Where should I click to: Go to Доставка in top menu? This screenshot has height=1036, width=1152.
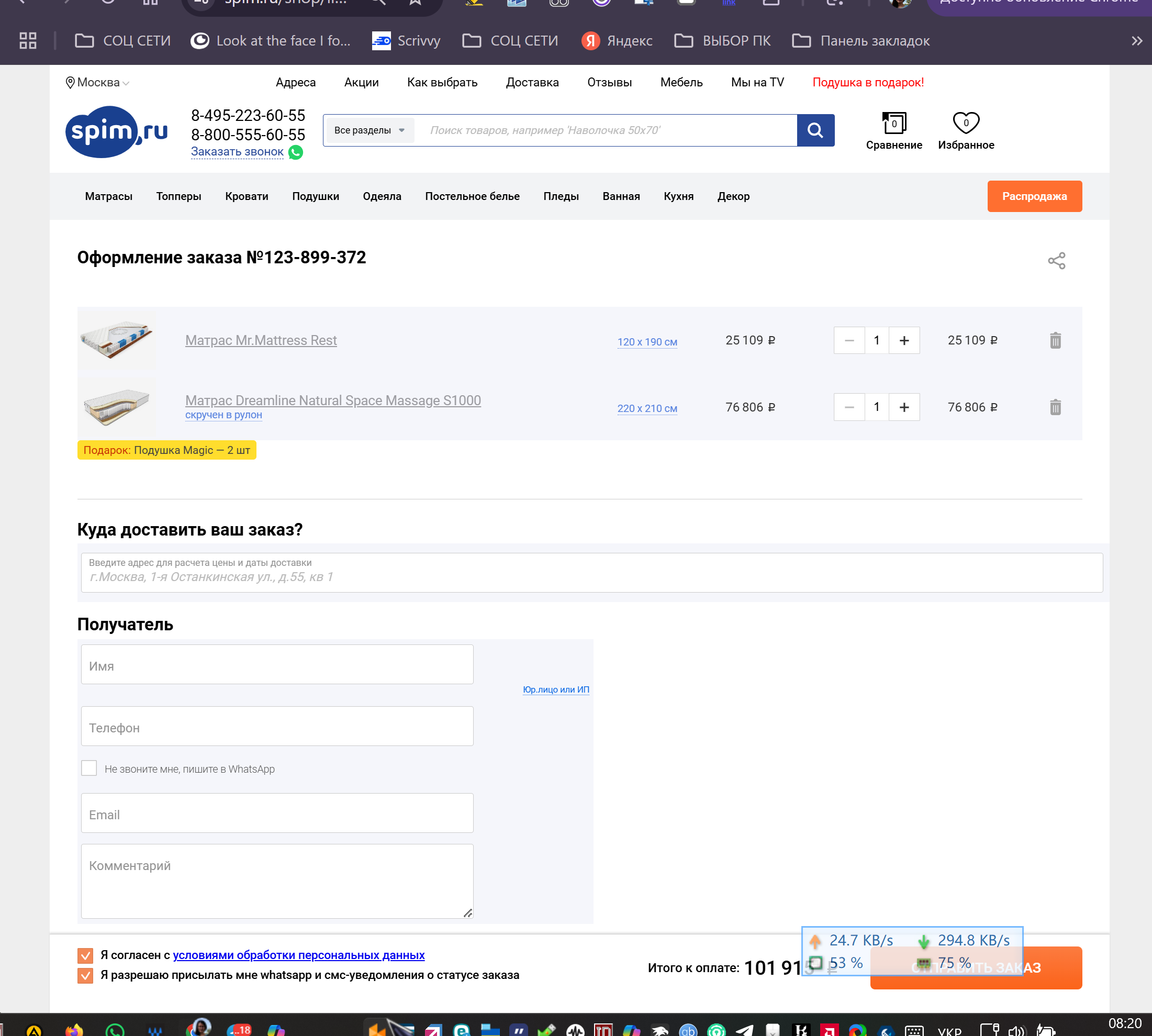[x=532, y=83]
